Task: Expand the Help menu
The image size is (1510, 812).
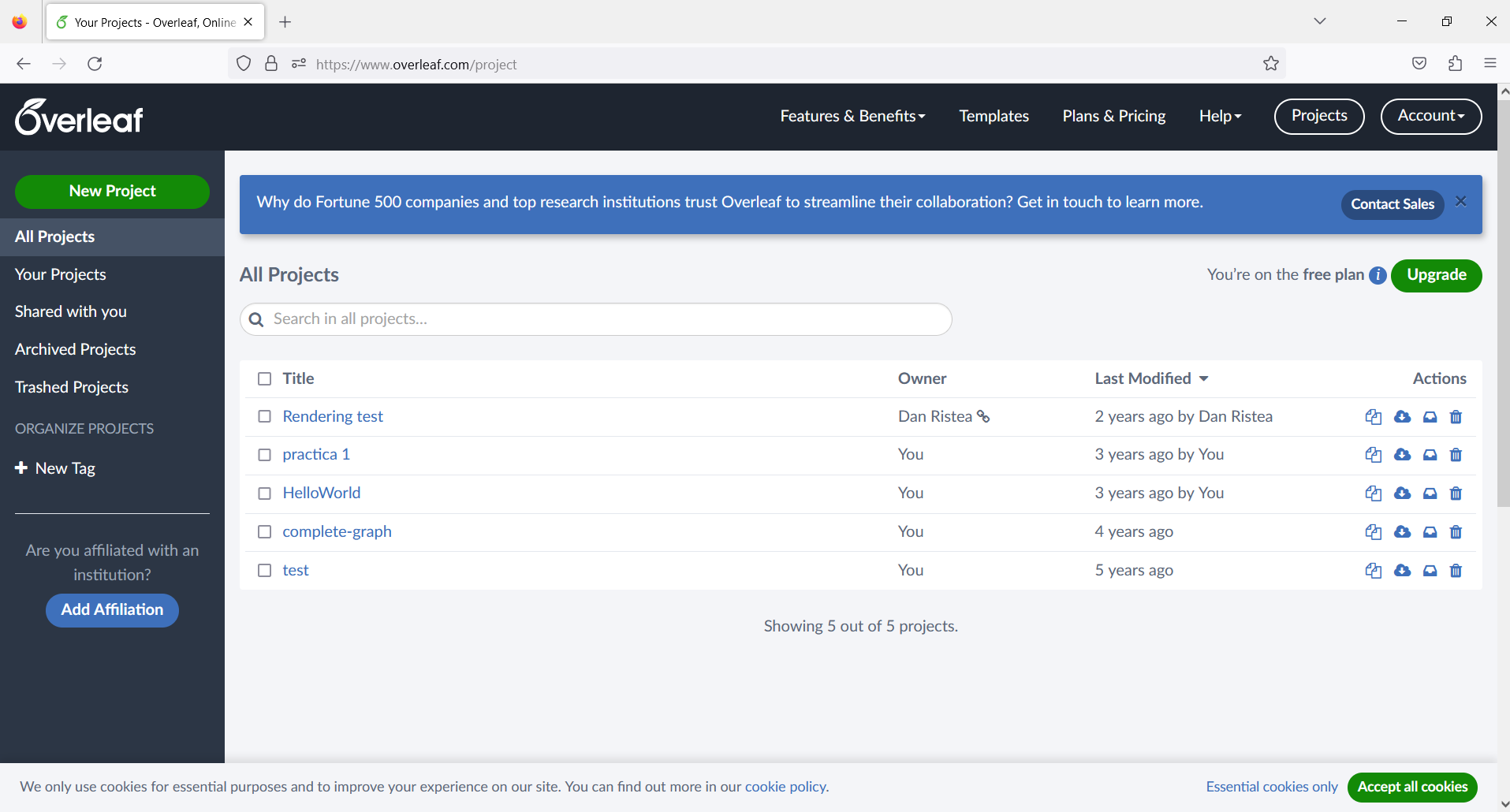Action: click(1219, 116)
